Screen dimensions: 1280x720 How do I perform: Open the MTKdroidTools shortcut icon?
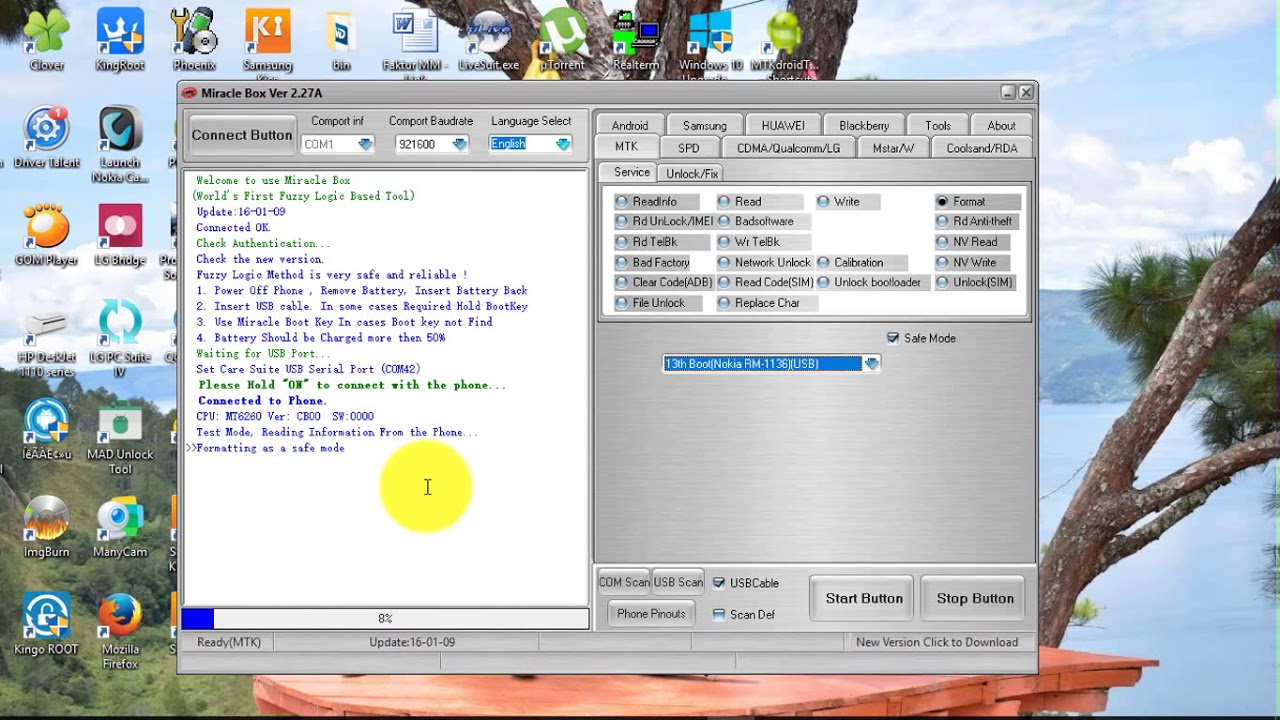785,42
